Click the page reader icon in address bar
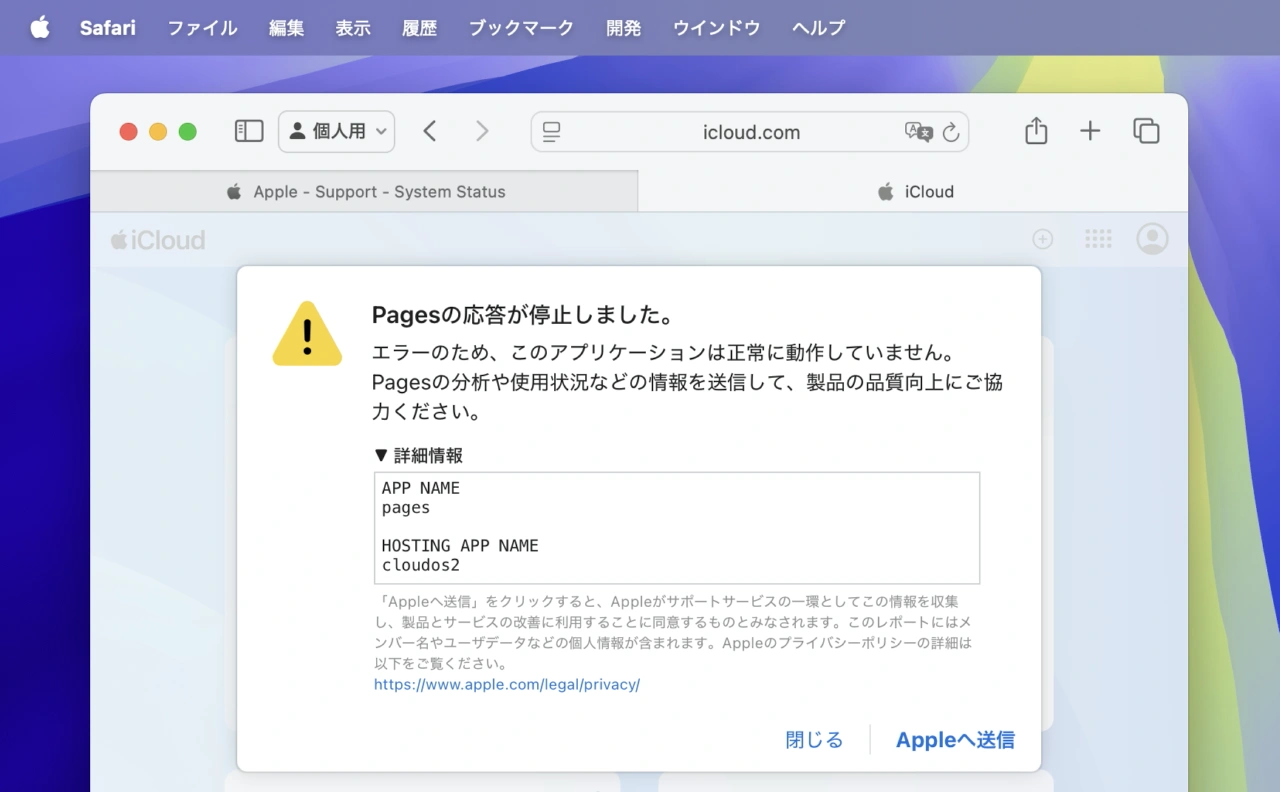Viewport: 1280px width, 792px height. [551, 132]
